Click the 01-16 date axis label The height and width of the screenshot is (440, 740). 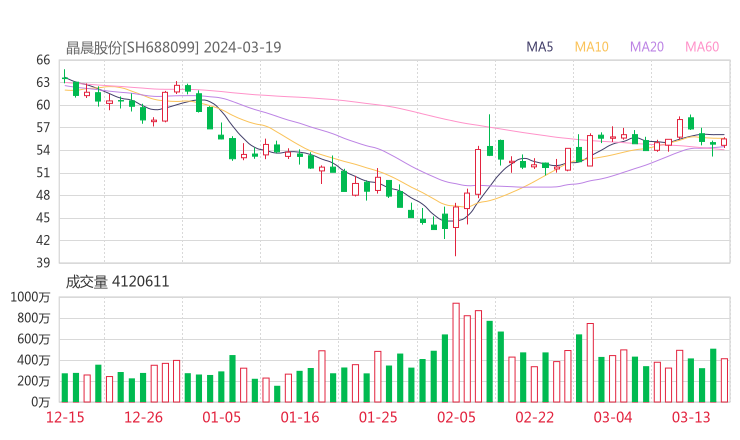click(x=300, y=417)
